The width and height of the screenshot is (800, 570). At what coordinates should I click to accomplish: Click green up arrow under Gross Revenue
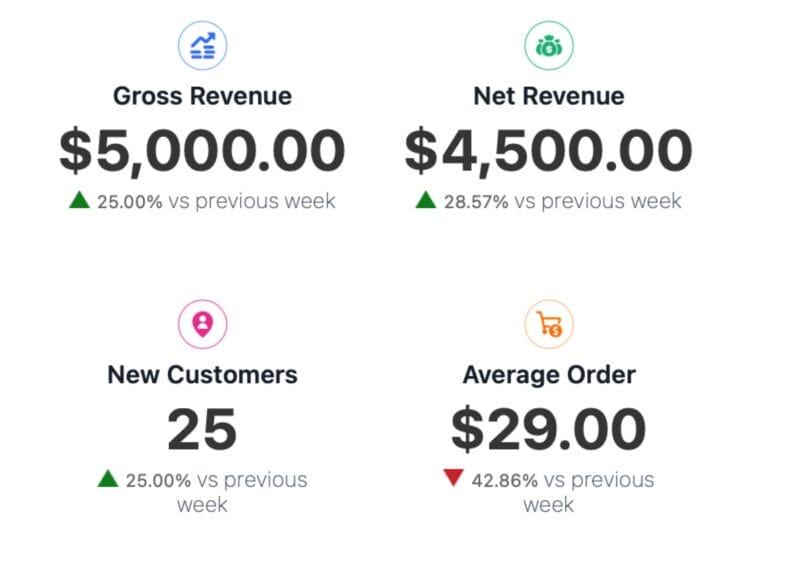point(80,200)
